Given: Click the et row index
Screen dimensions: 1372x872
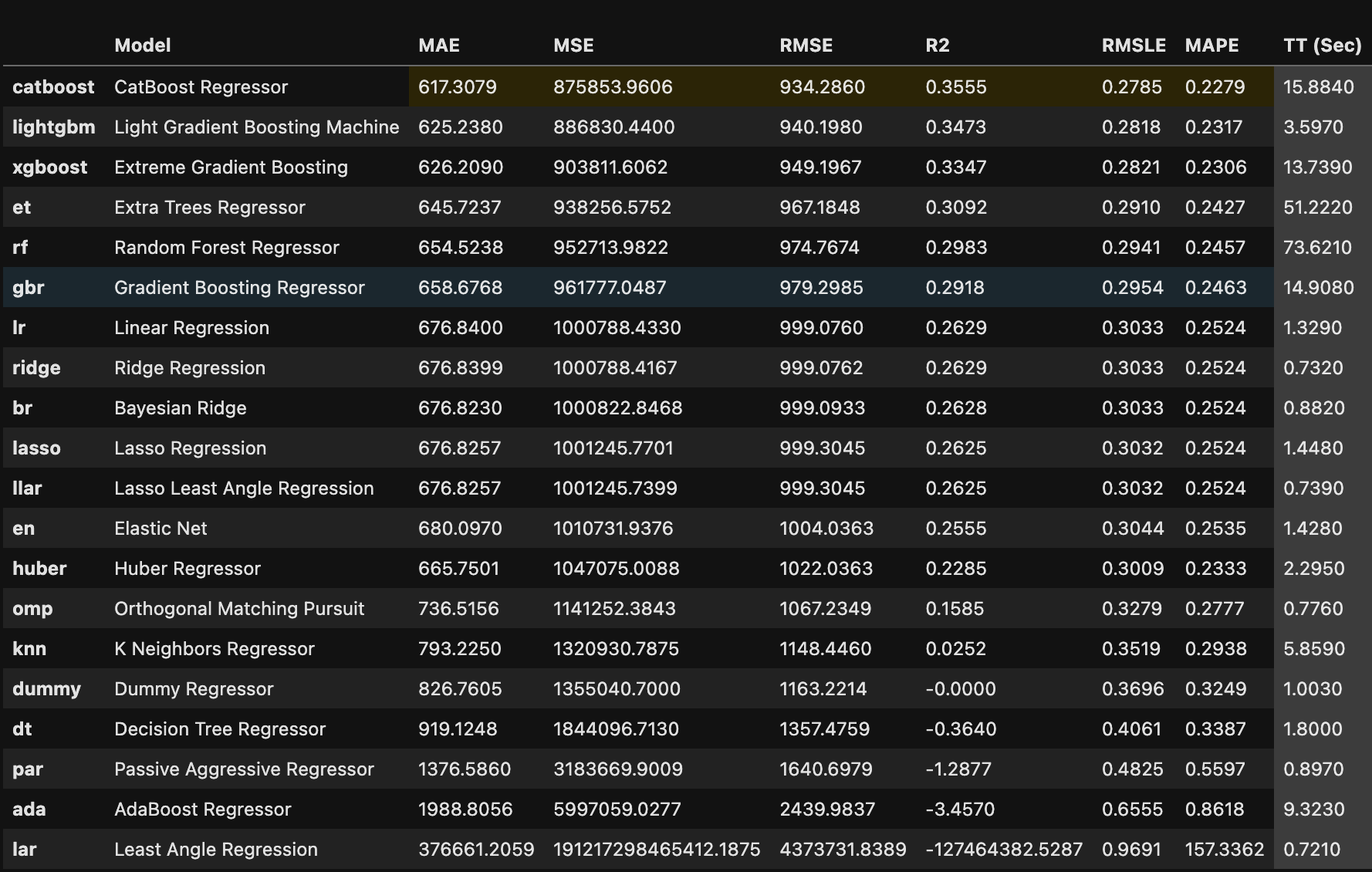Looking at the screenshot, I should tap(22, 208).
